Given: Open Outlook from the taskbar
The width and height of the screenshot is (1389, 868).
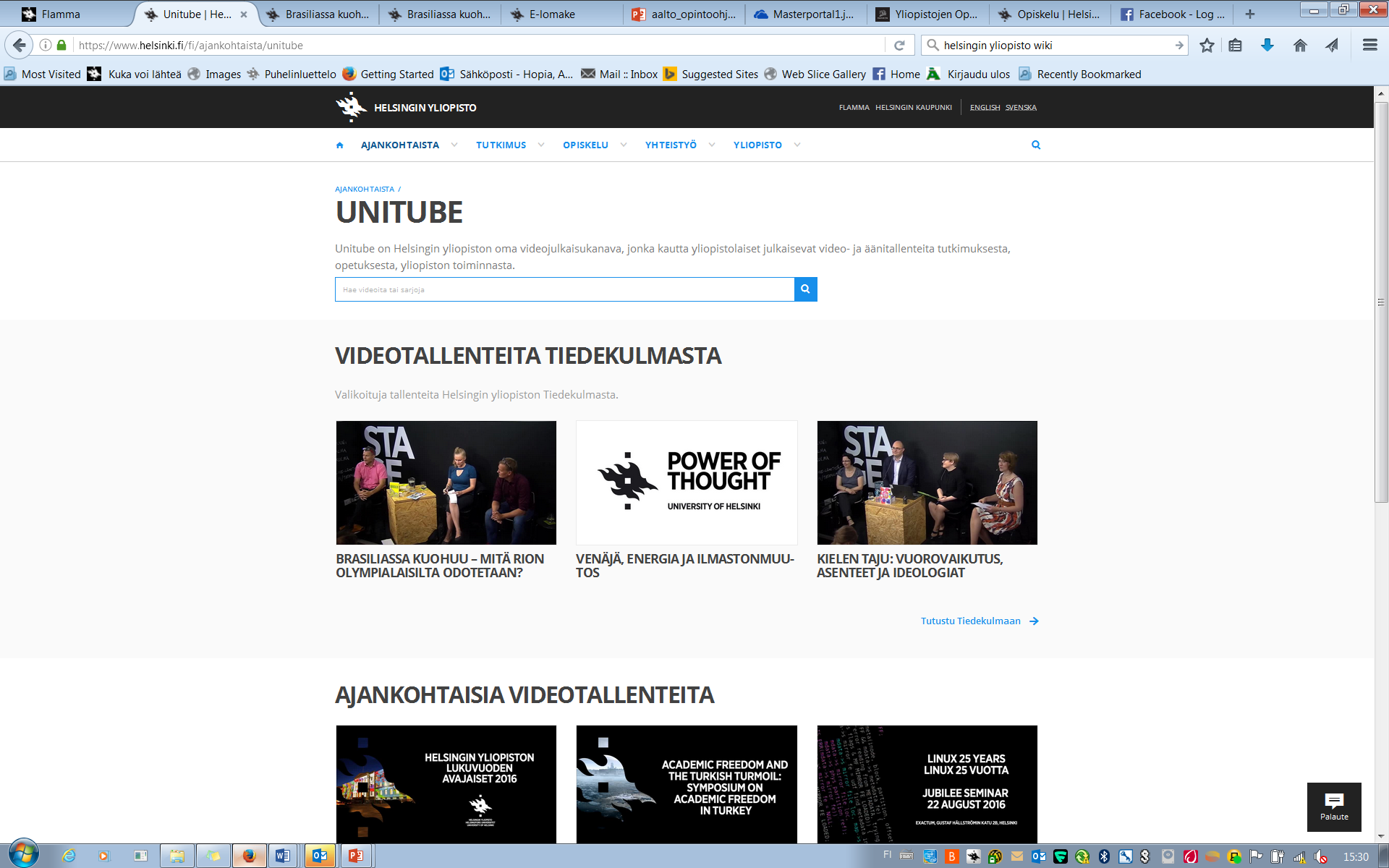Looking at the screenshot, I should tap(320, 856).
